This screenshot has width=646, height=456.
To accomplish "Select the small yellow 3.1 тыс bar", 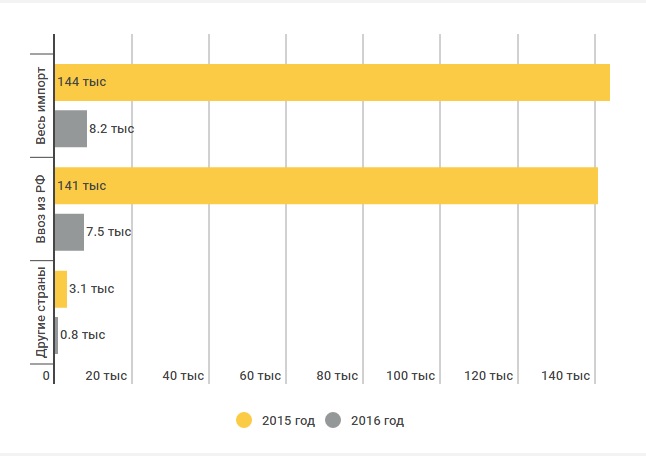I will tap(61, 289).
